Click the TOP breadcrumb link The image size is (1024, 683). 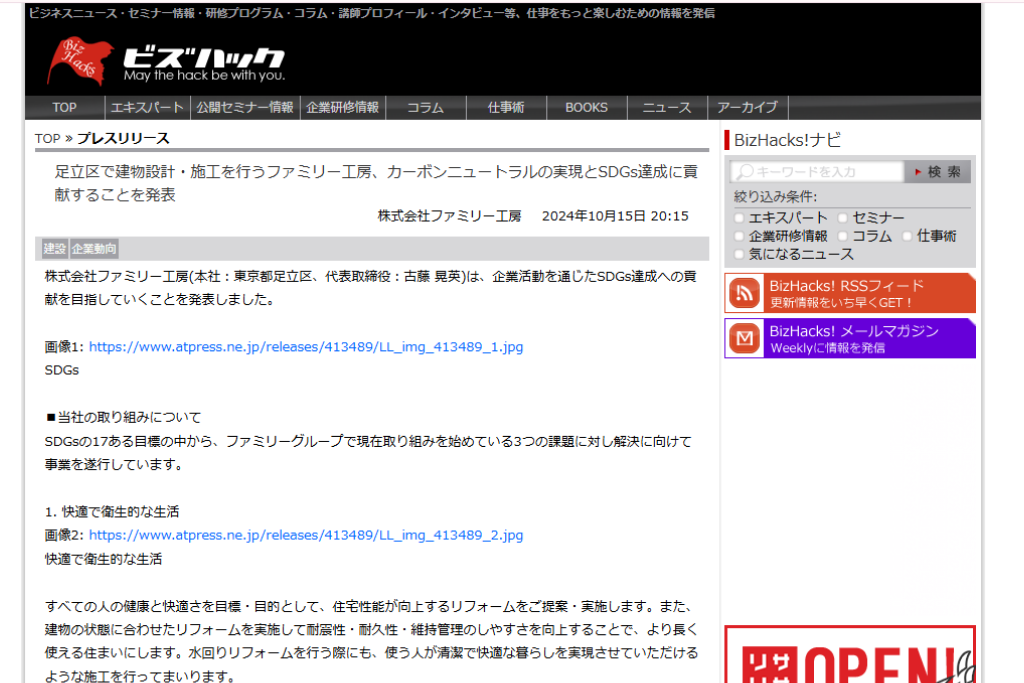48,138
